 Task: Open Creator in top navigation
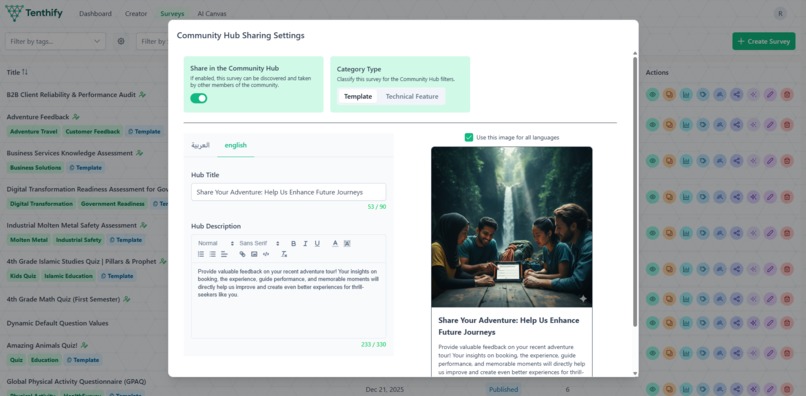tap(136, 14)
